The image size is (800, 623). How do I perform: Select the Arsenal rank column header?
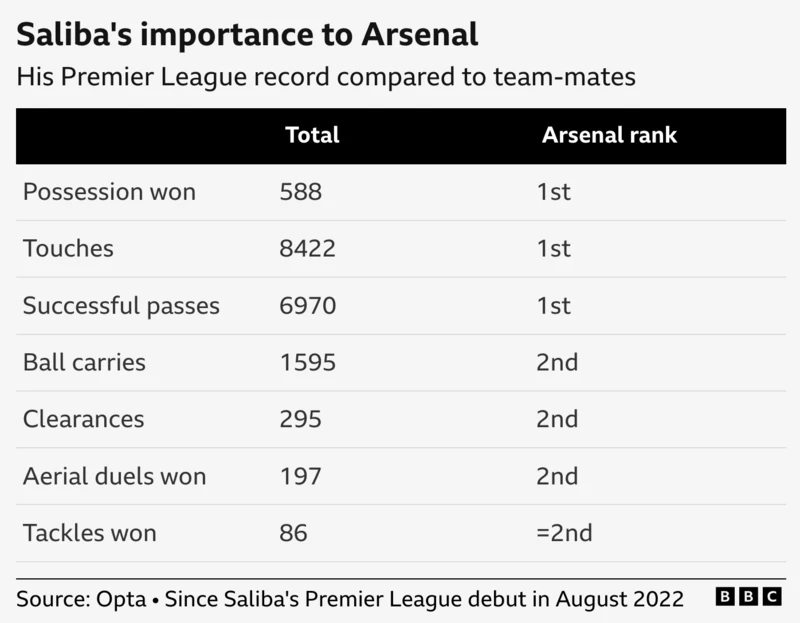click(x=609, y=135)
